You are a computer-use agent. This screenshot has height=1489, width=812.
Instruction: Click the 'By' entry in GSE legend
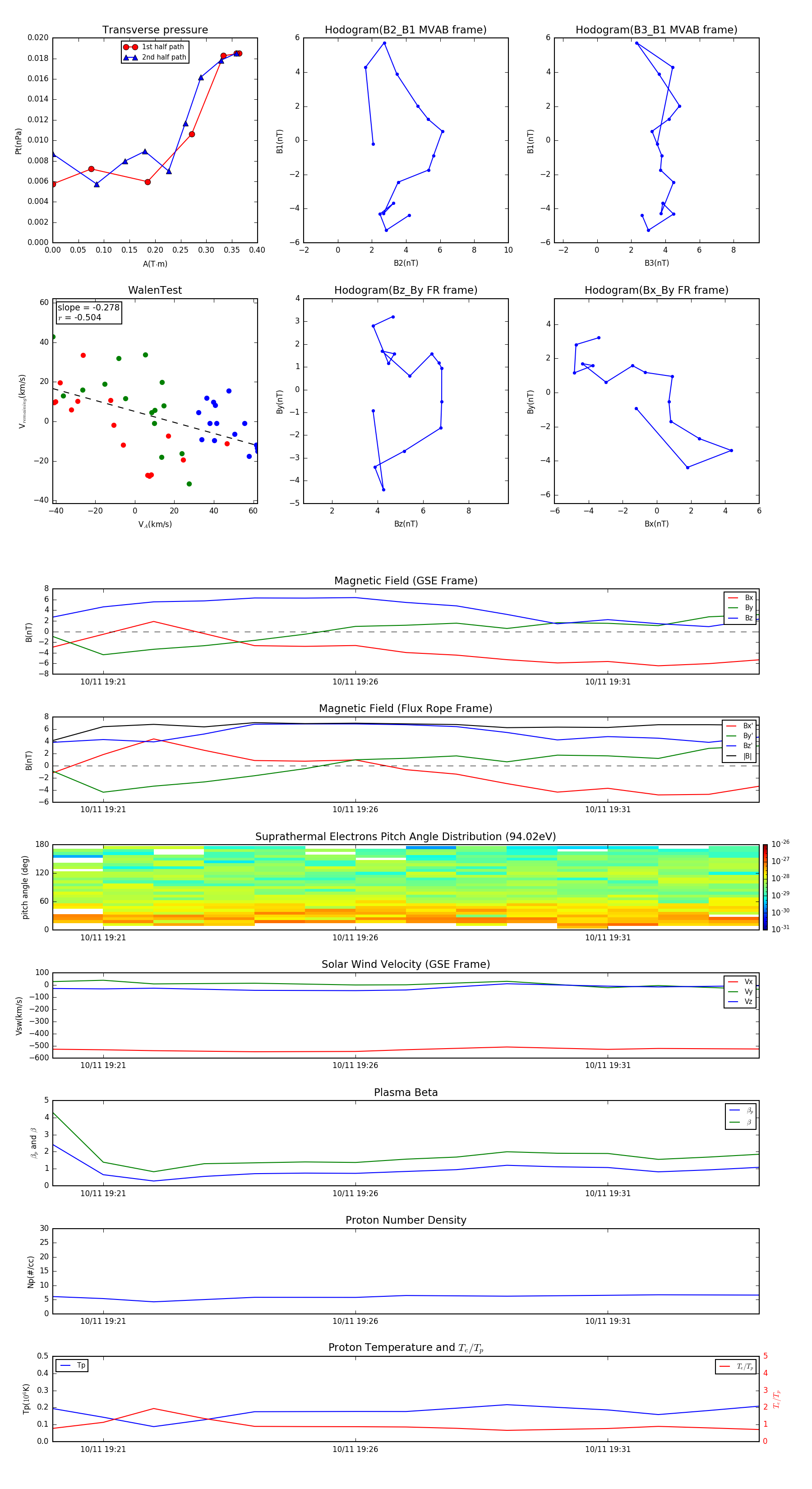pyautogui.click(x=741, y=607)
